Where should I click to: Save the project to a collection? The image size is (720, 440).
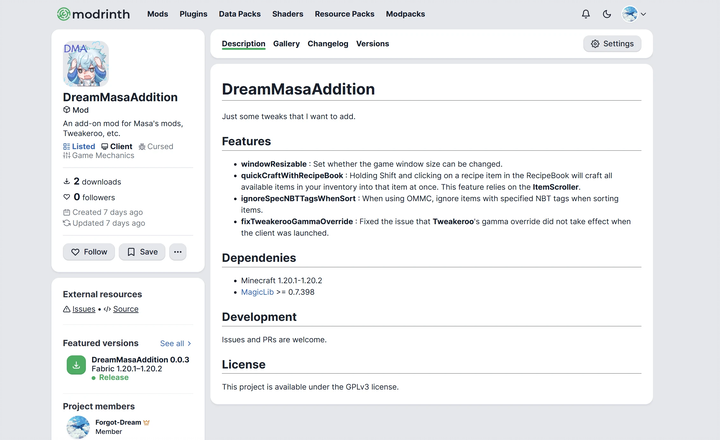(x=142, y=252)
